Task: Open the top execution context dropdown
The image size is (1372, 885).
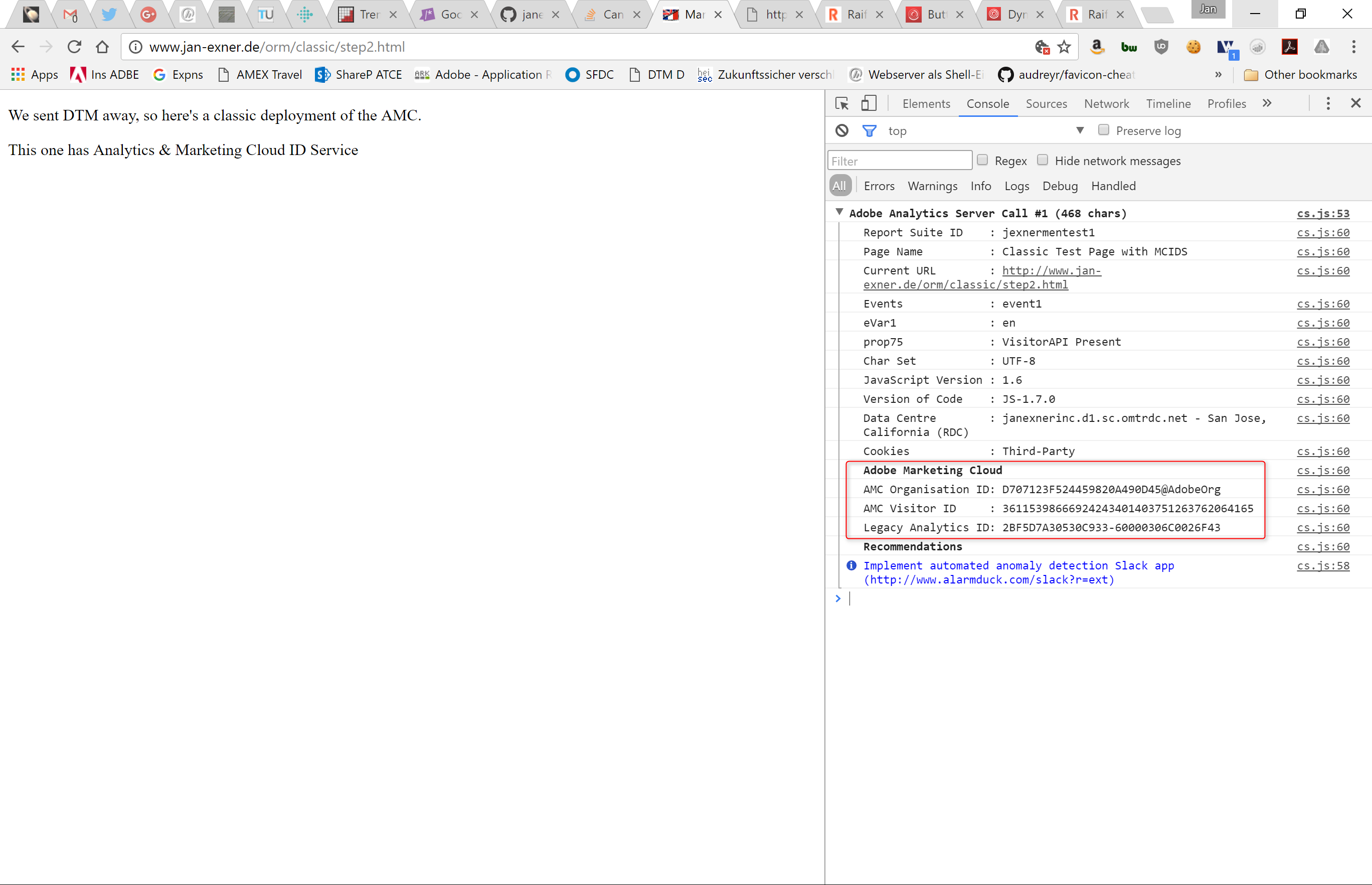Action: [1080, 130]
